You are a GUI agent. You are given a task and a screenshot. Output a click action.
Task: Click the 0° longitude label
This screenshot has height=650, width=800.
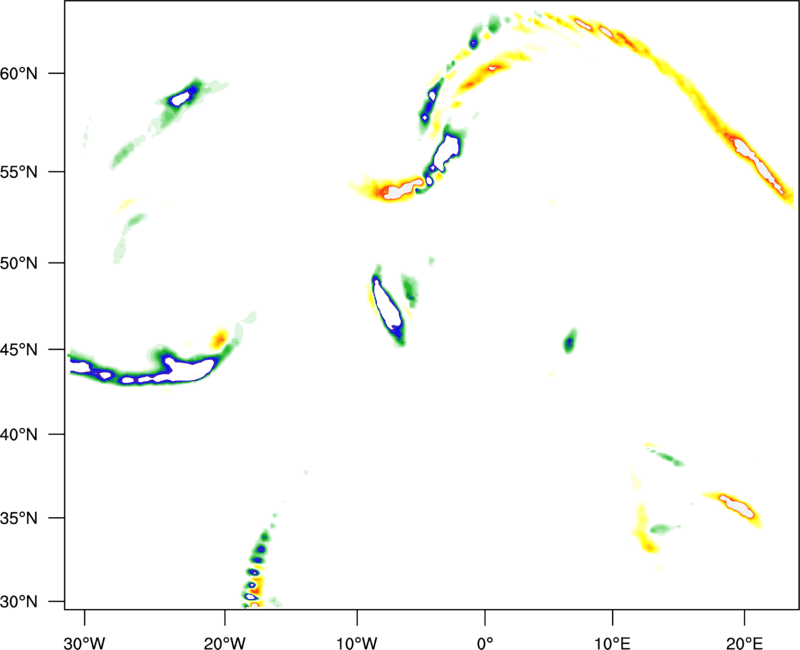pos(485,643)
